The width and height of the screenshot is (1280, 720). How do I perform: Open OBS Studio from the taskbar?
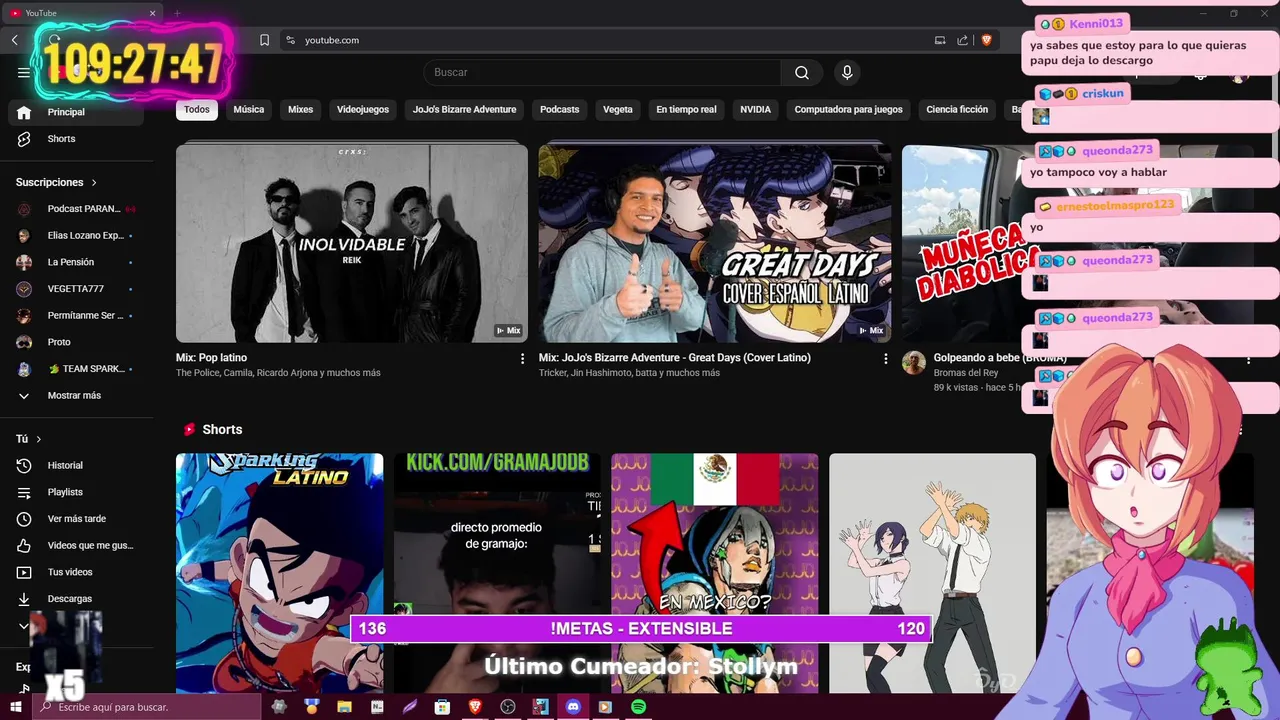pos(508,707)
